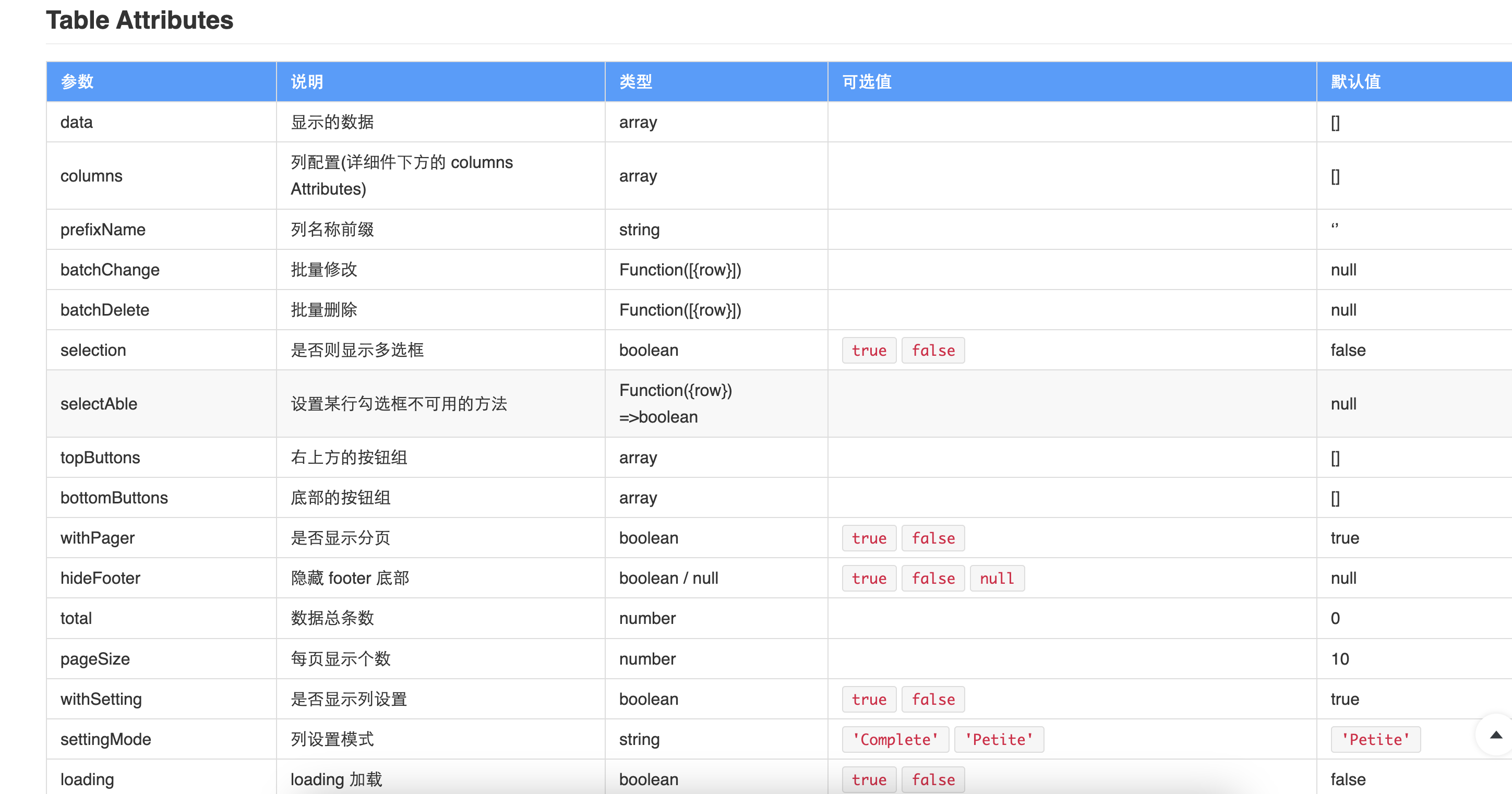
Task: Click default value '10' in pageSize row
Action: [1339, 659]
